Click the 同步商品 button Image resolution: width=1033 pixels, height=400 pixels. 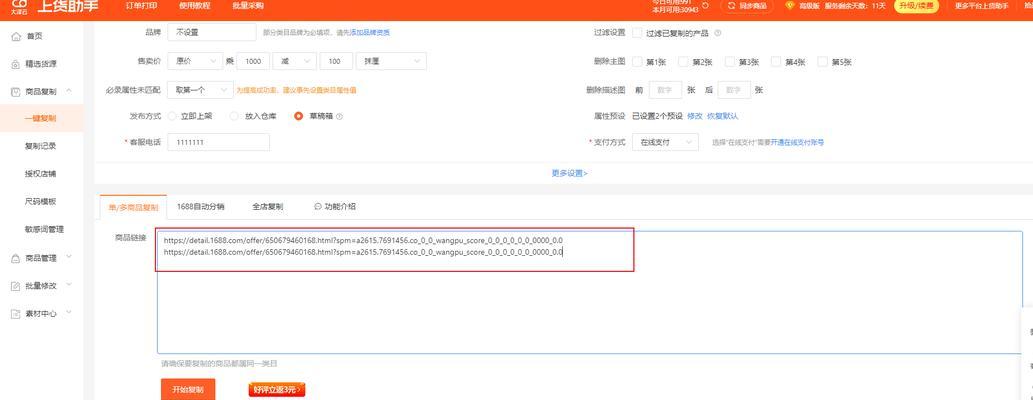pyautogui.click(x=748, y=6)
